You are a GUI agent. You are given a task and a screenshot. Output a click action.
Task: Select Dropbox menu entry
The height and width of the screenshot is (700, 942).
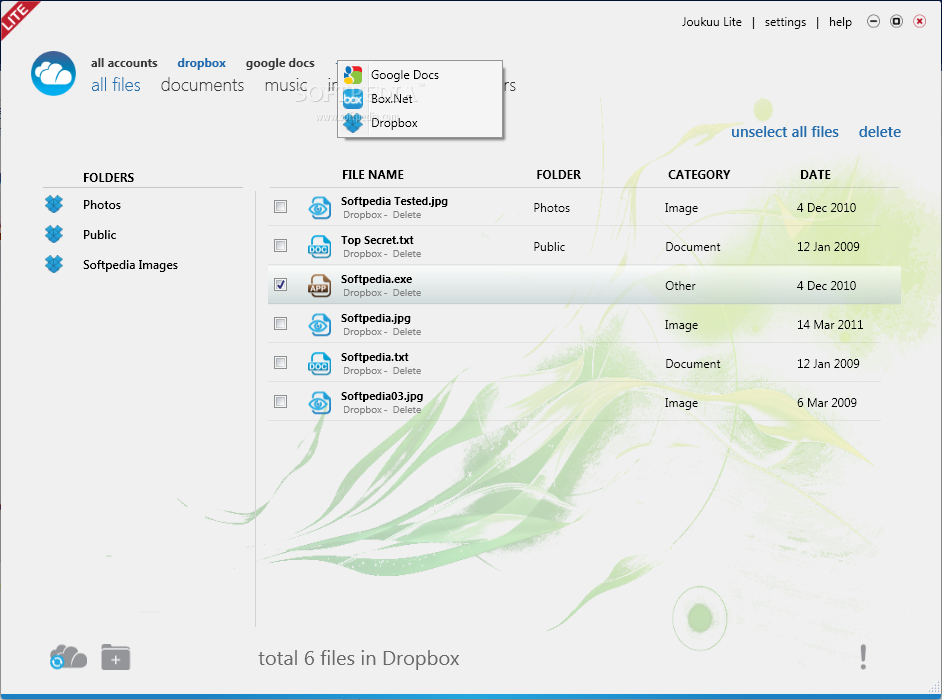[420, 123]
